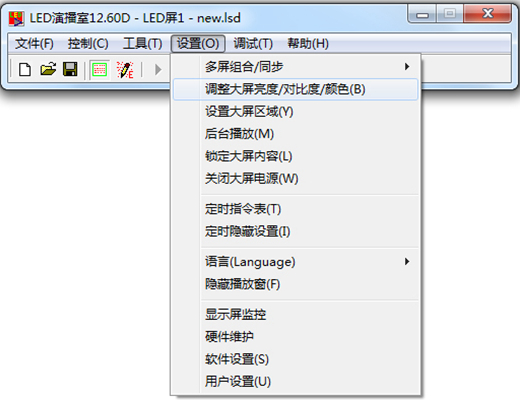Open the 调试(T) menu
520x400 pixels.
(x=253, y=44)
